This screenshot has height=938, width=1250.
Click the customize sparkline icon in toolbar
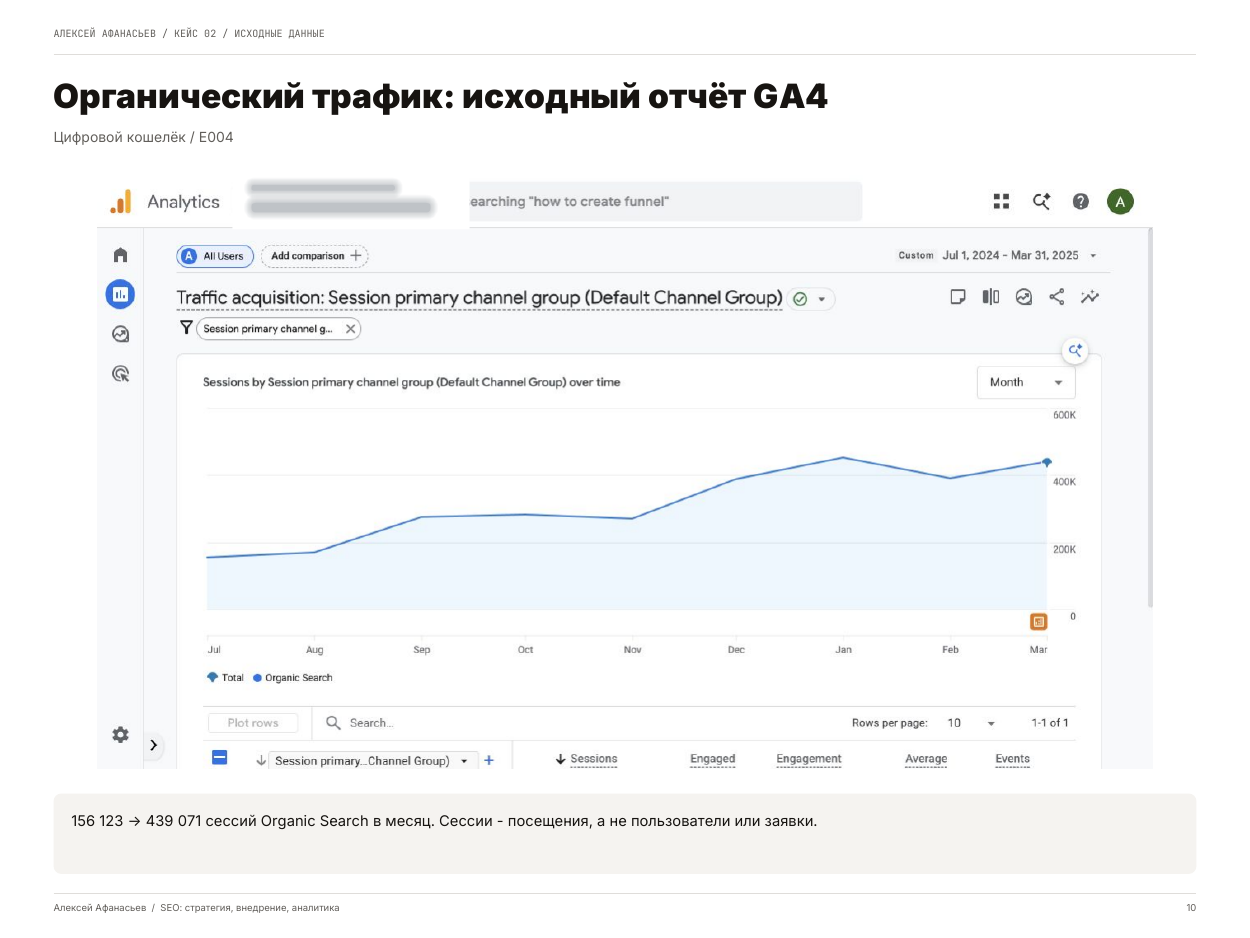(x=1090, y=297)
